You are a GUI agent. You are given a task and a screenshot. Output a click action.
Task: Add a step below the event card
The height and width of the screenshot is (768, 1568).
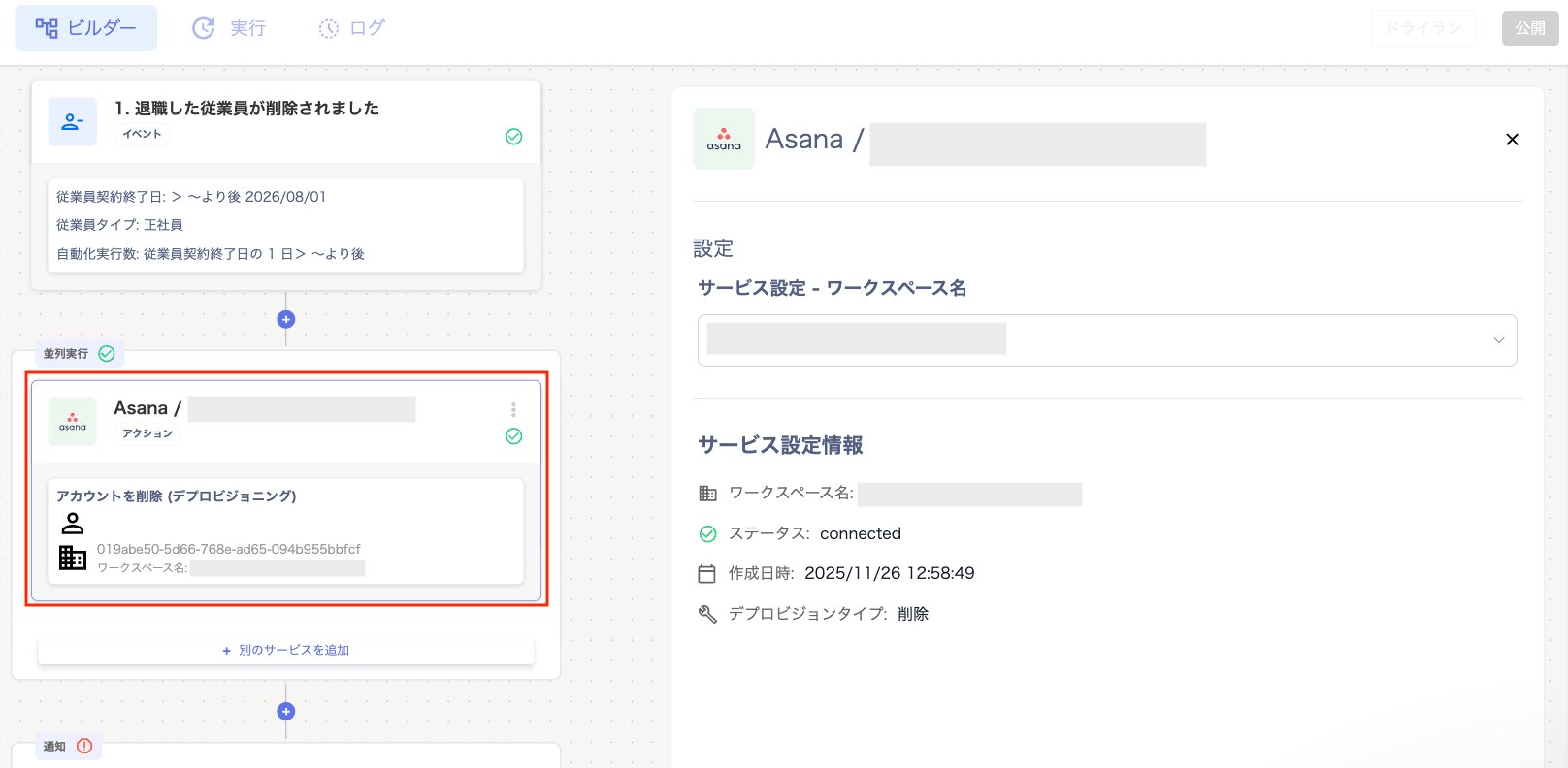286,319
